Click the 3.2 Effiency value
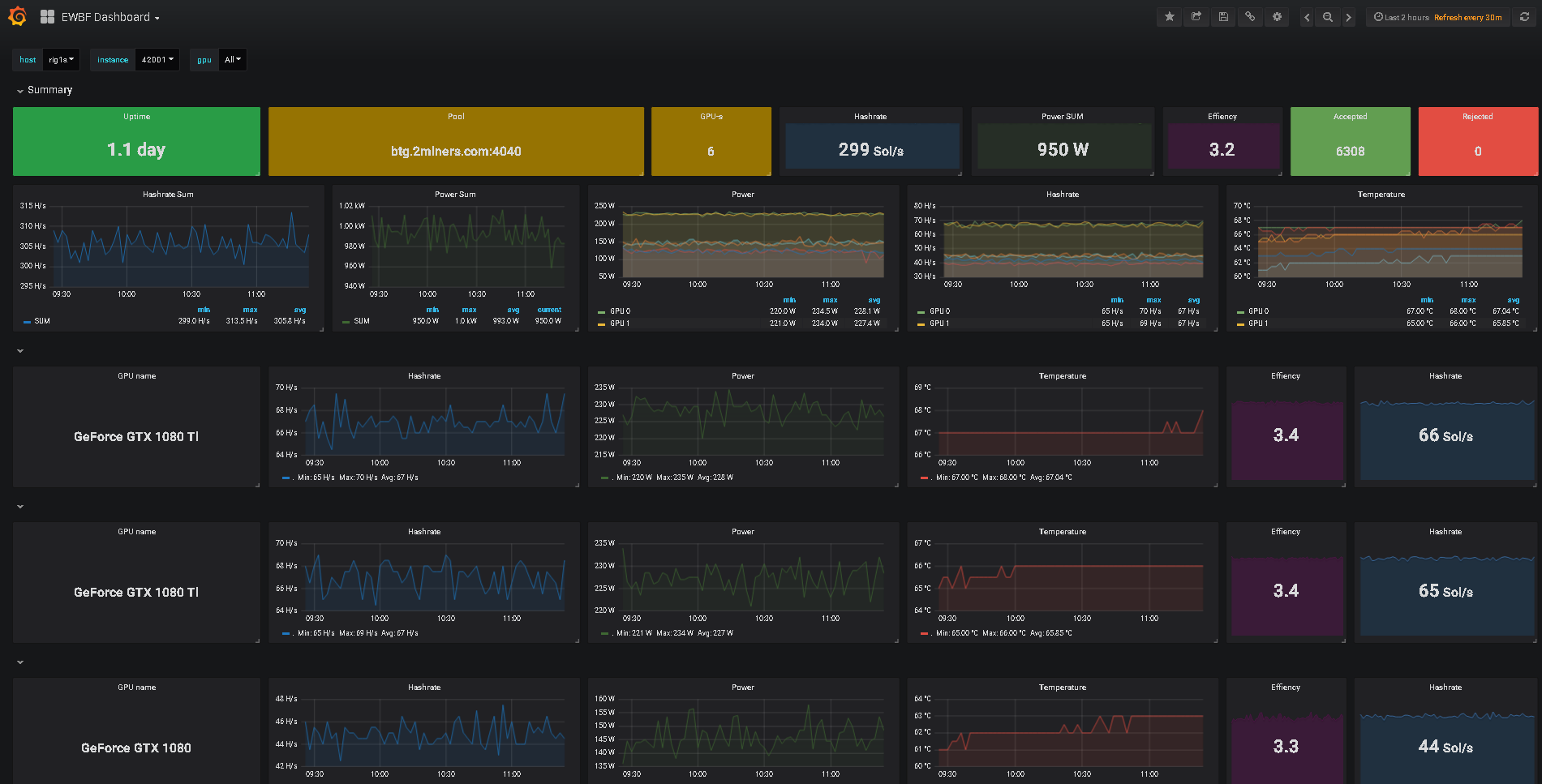The width and height of the screenshot is (1542, 784). pos(1222,149)
